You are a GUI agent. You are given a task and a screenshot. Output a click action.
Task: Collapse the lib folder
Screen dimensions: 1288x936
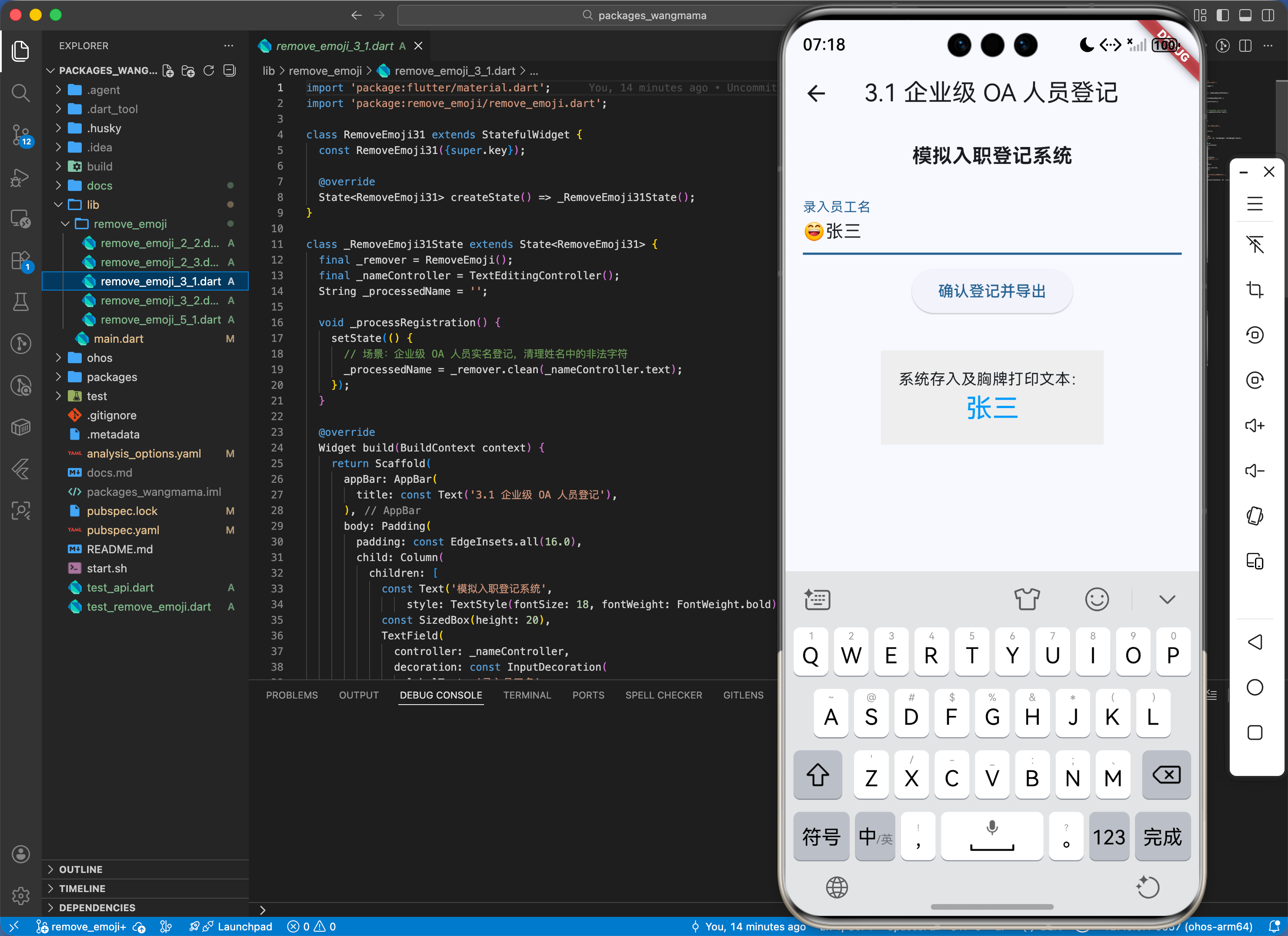click(93, 204)
